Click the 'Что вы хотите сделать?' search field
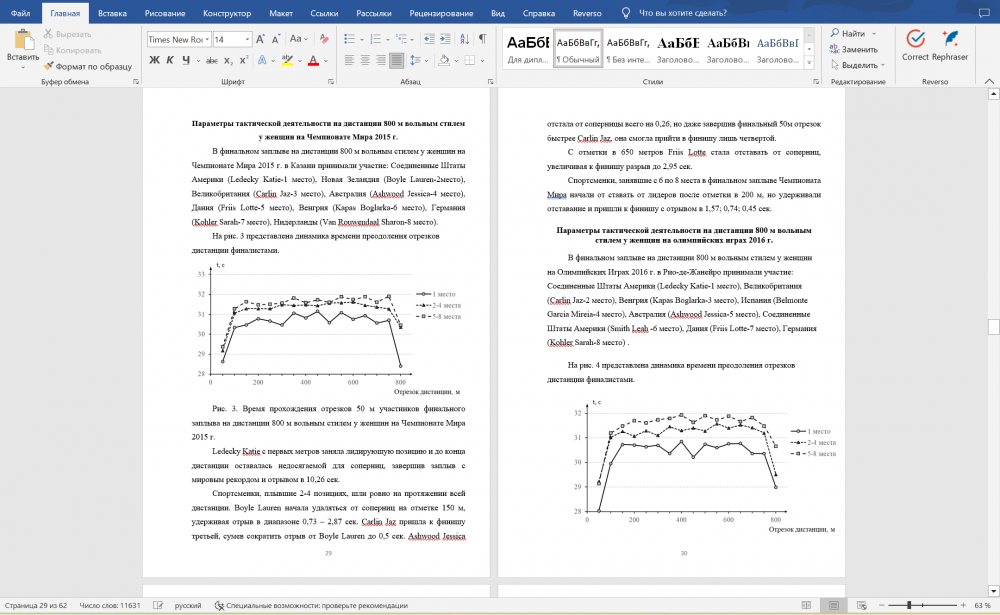The image size is (1000, 615). click(x=682, y=13)
